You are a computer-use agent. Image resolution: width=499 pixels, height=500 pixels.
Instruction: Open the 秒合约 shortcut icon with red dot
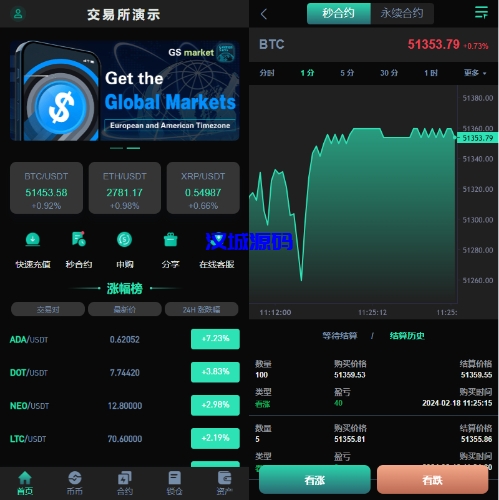point(79,239)
